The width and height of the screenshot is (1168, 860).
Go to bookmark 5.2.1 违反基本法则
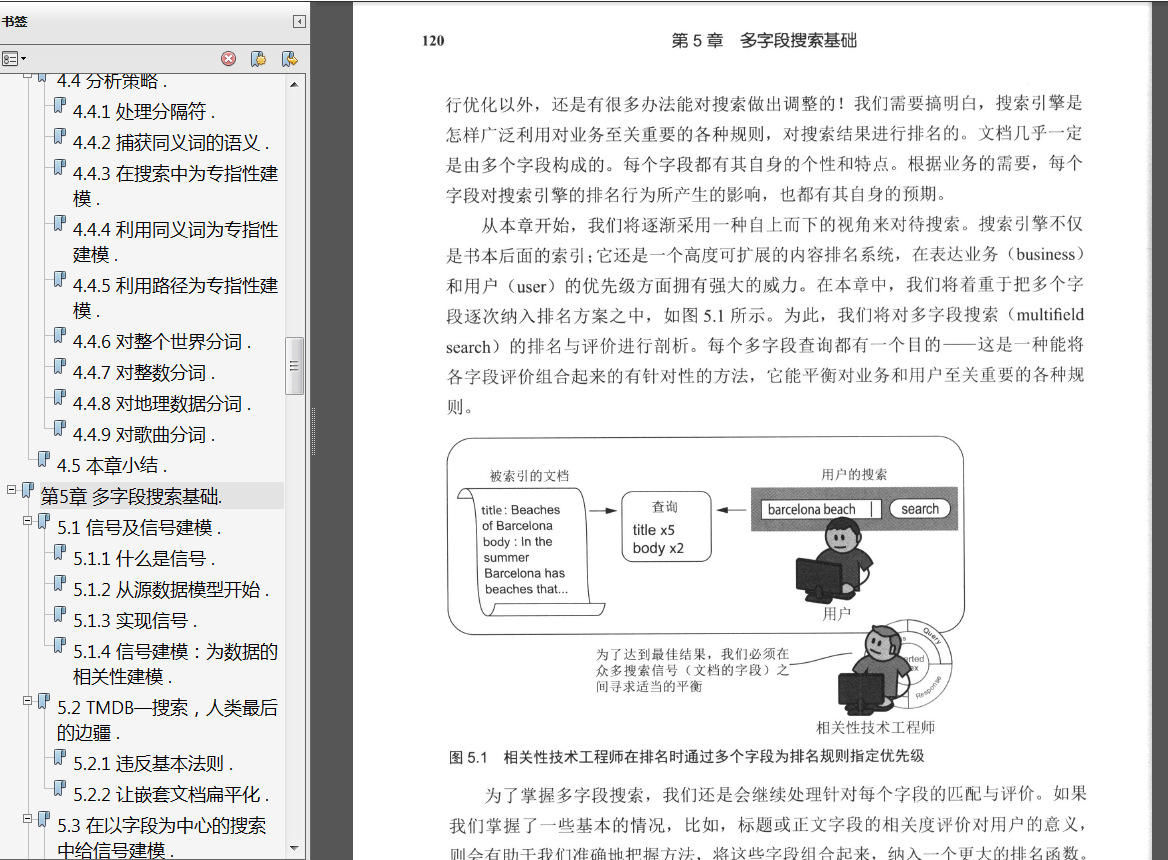click(x=153, y=764)
